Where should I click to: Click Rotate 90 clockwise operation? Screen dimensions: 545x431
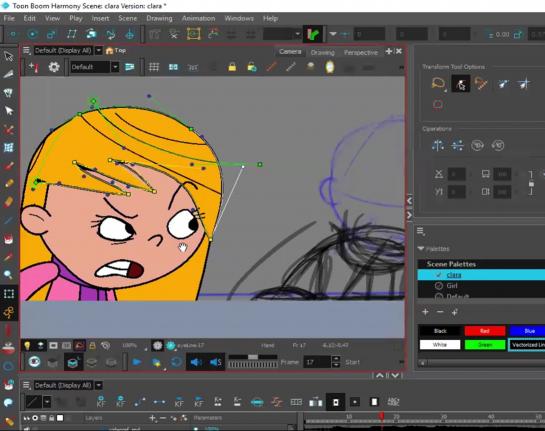(x=478, y=145)
